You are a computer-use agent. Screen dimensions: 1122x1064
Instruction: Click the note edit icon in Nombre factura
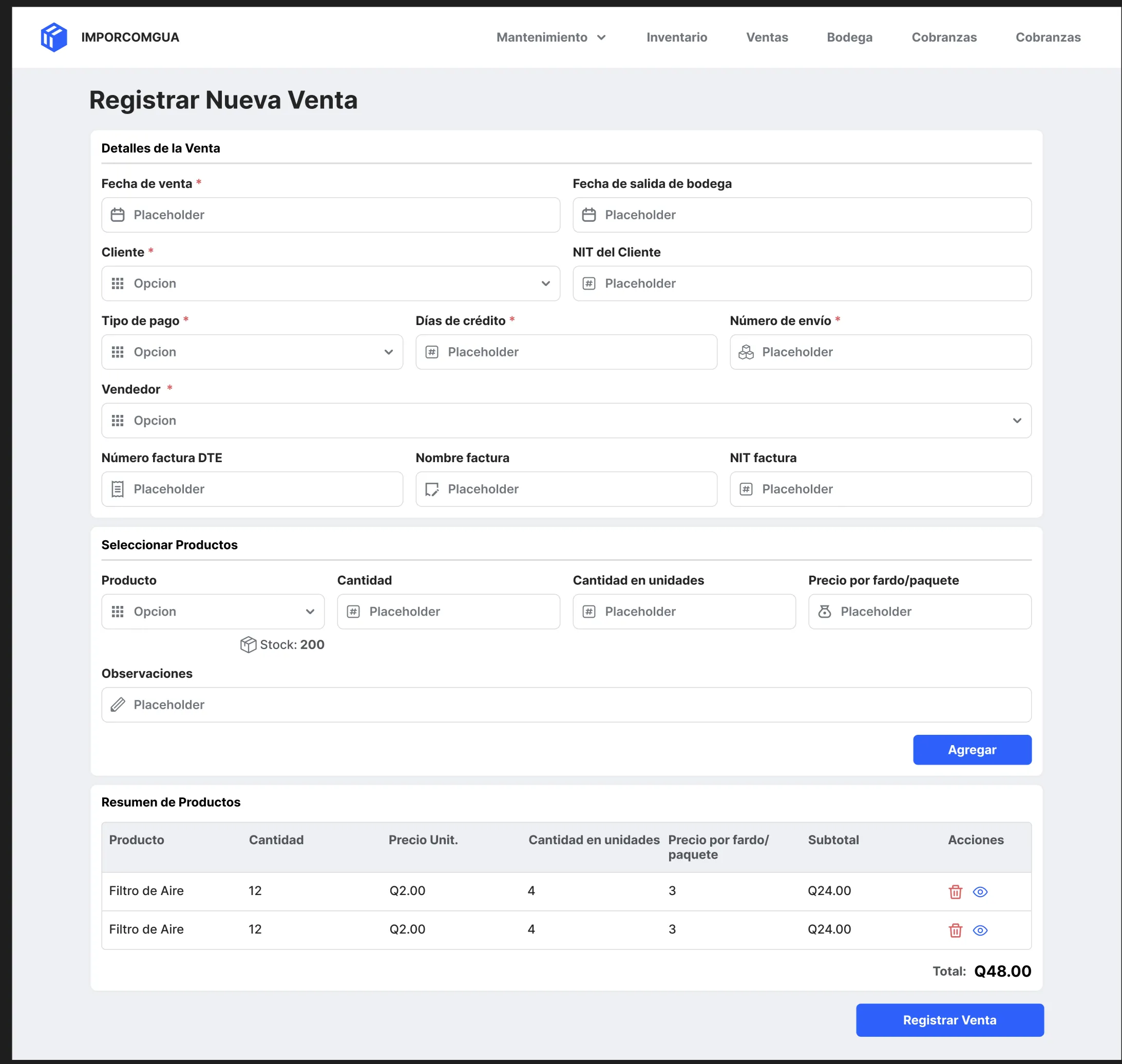tap(432, 489)
